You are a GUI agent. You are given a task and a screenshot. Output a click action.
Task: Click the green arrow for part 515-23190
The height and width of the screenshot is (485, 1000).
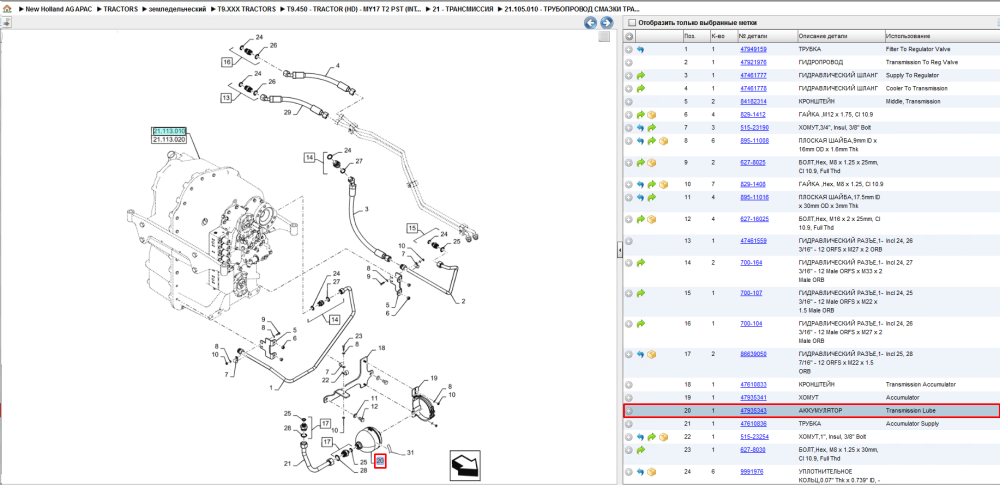coord(652,128)
